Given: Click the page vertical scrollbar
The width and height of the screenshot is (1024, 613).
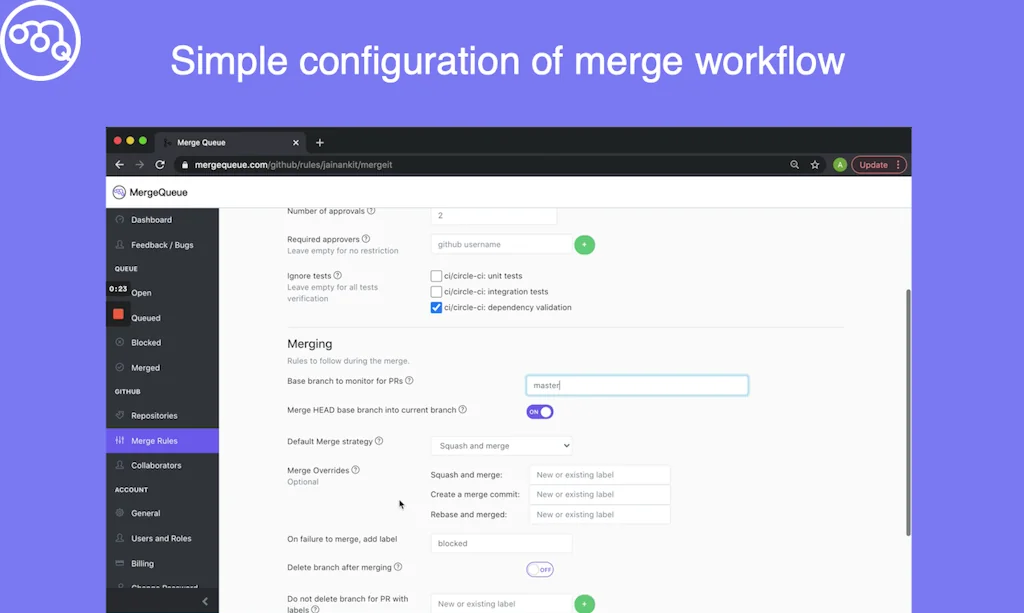Looking at the screenshot, I should [908, 413].
